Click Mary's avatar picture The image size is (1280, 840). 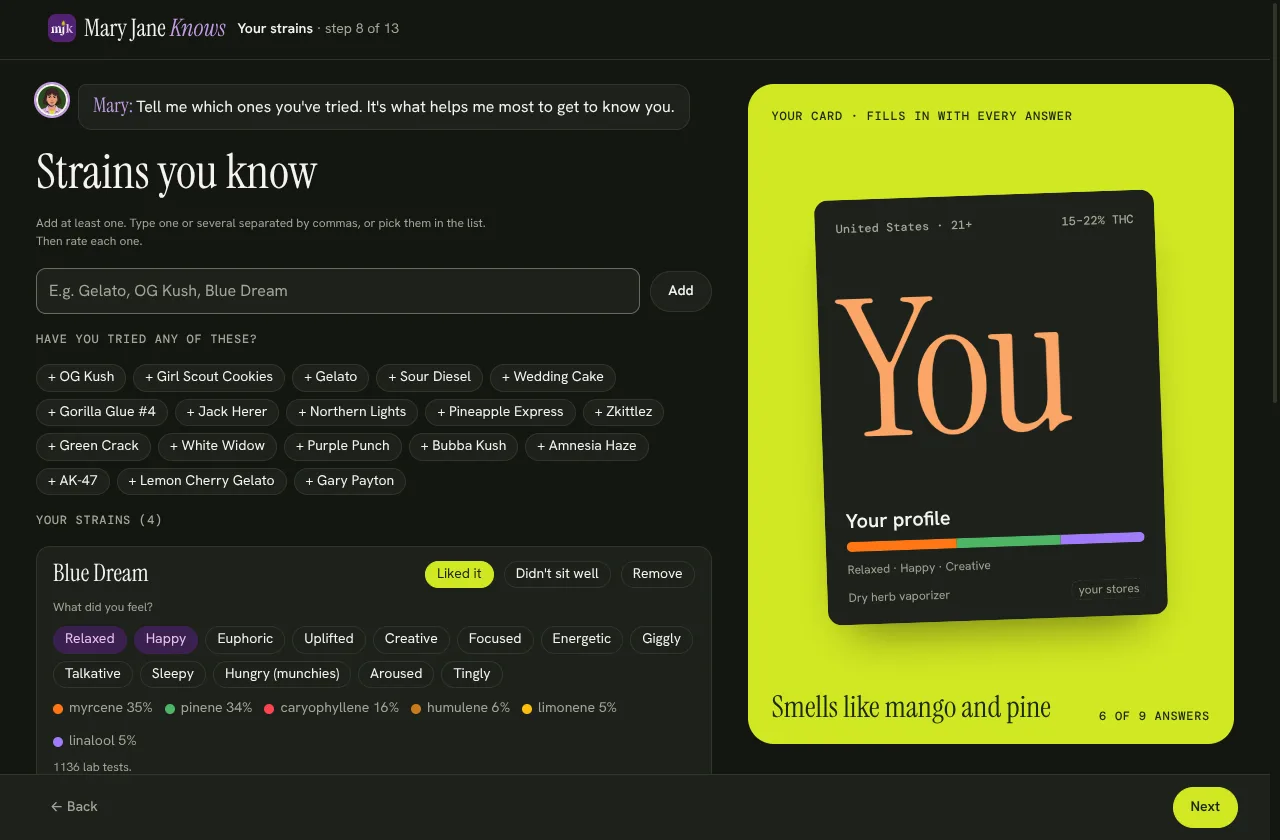click(52, 100)
